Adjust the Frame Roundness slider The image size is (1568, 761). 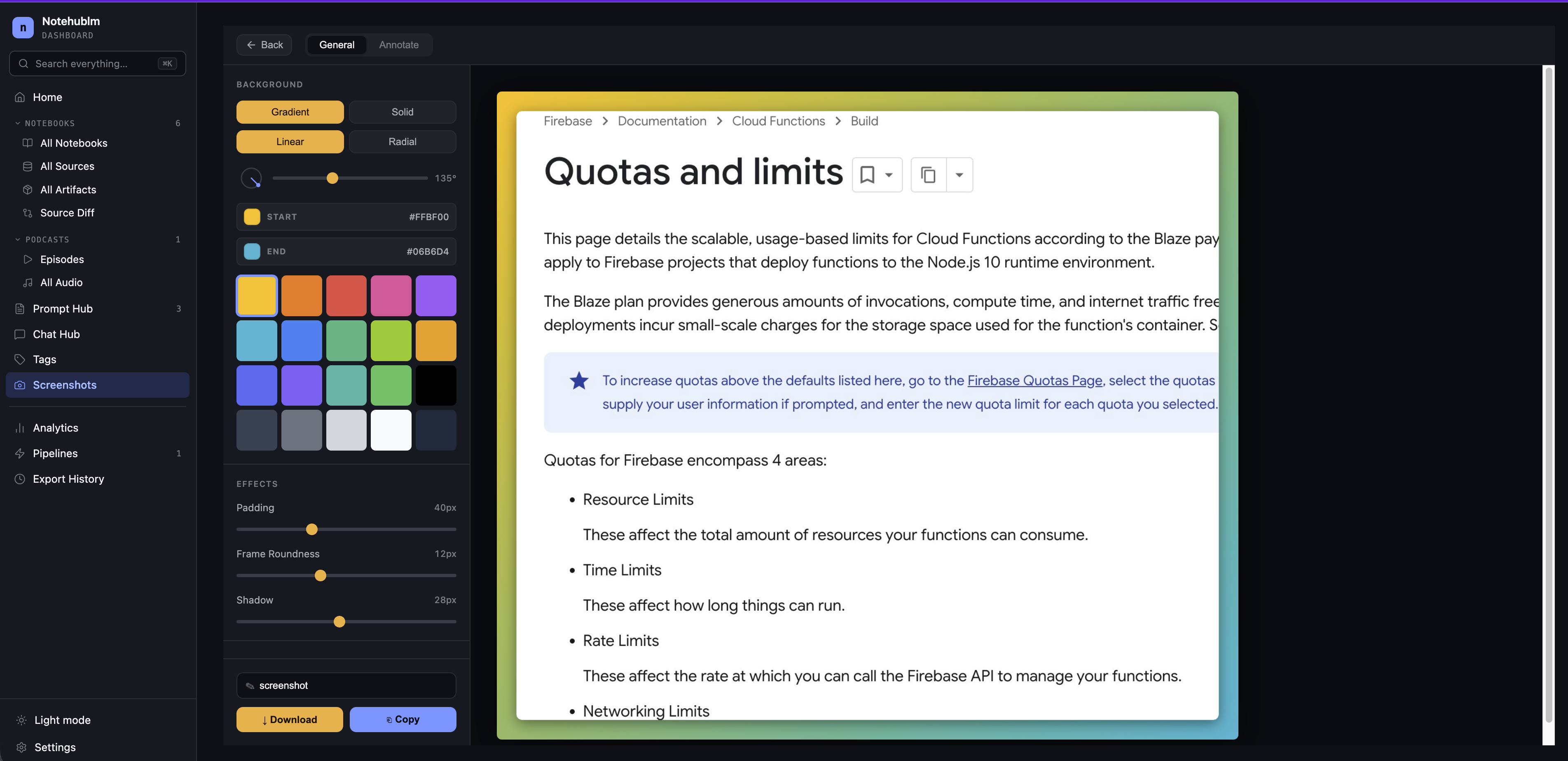346,576
